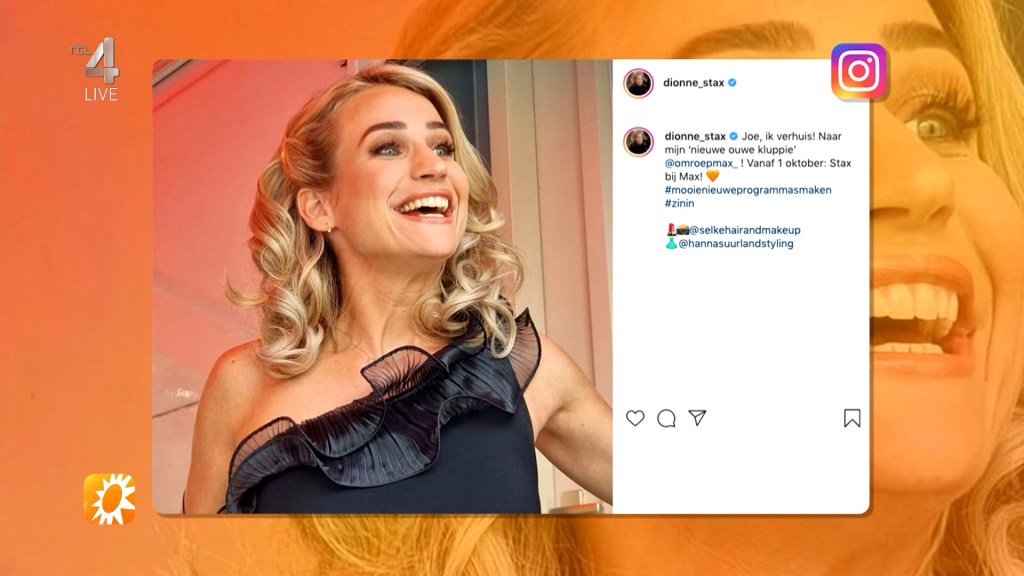Save post with bookmark icon
Screen dimensions: 1024x576
point(852,418)
